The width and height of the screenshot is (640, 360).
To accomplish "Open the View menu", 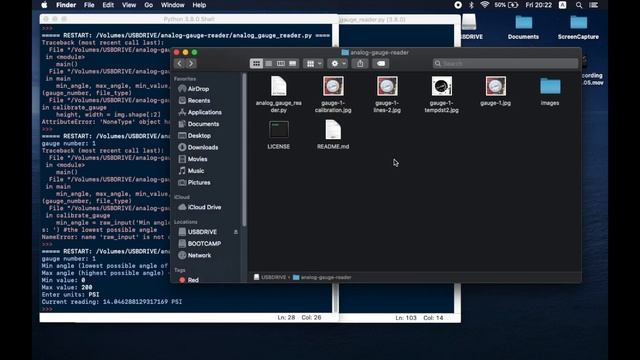I will (x=129, y=5).
